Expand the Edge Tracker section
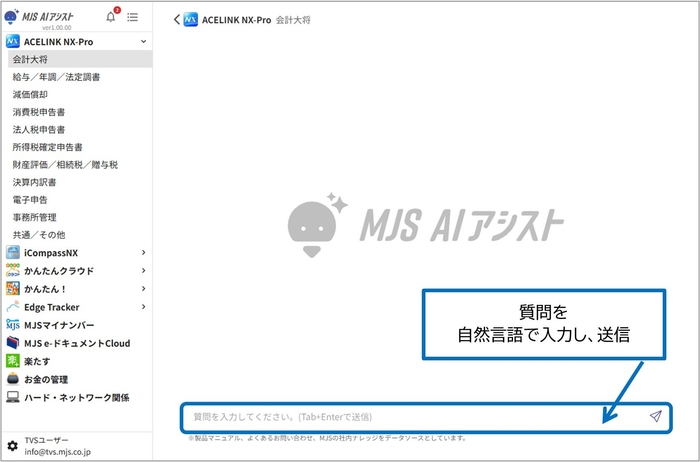 tap(144, 307)
